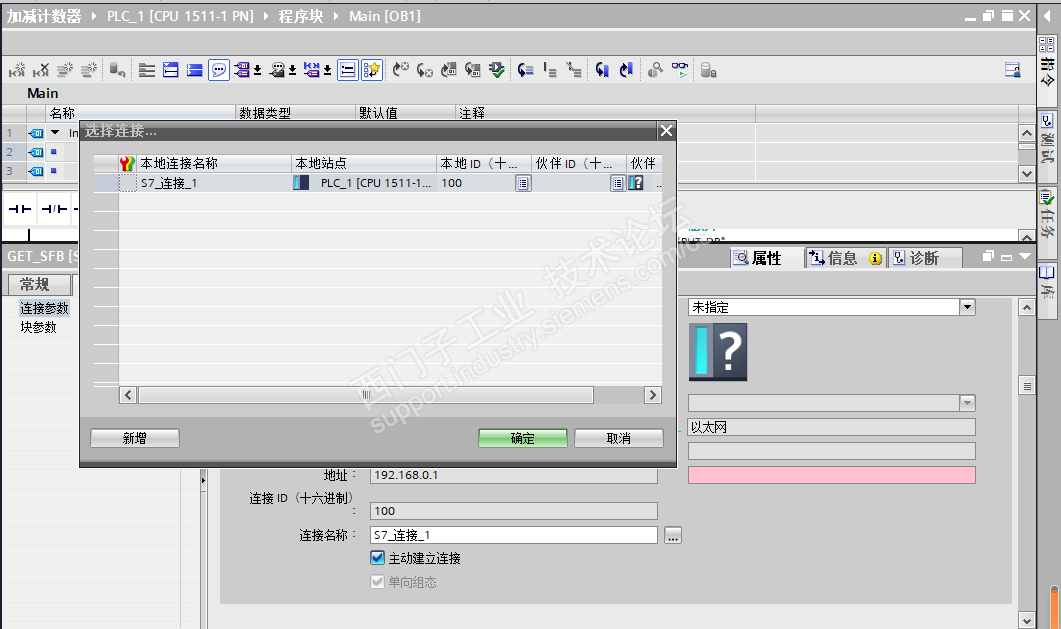Go to next bookmark icon
The height and width of the screenshot is (629, 1061).
(x=602, y=70)
